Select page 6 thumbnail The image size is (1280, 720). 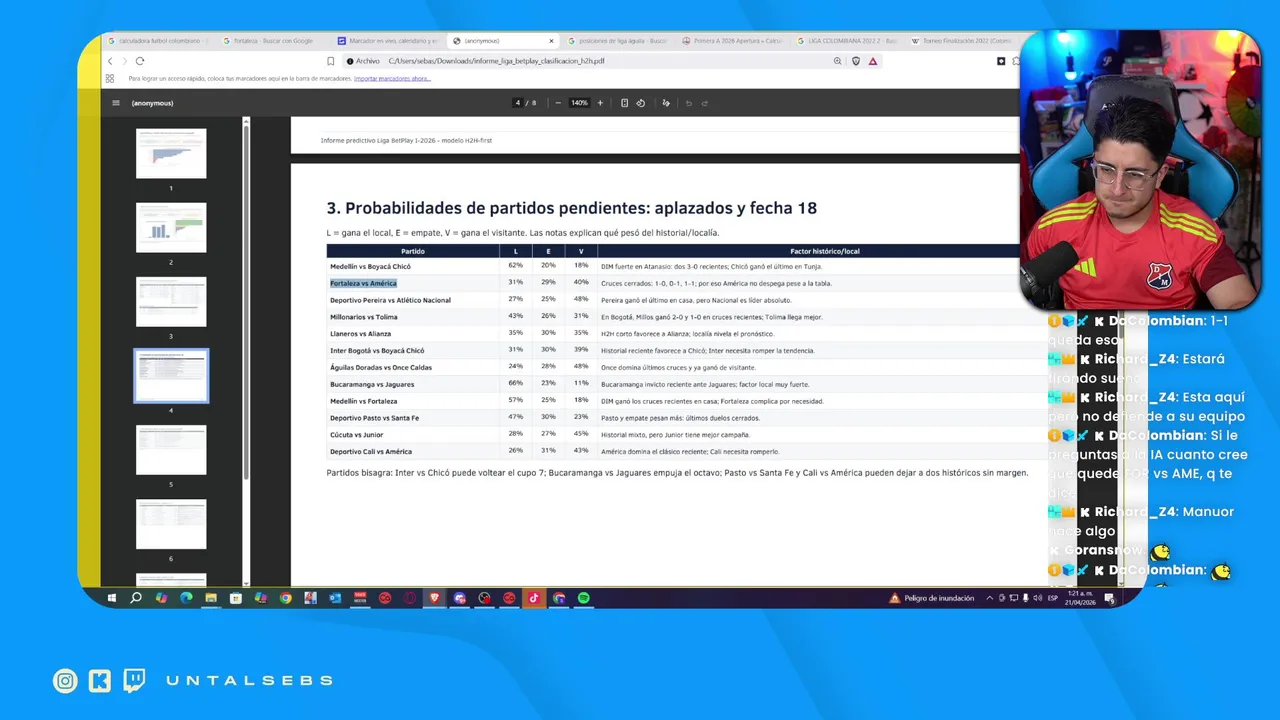(171, 524)
